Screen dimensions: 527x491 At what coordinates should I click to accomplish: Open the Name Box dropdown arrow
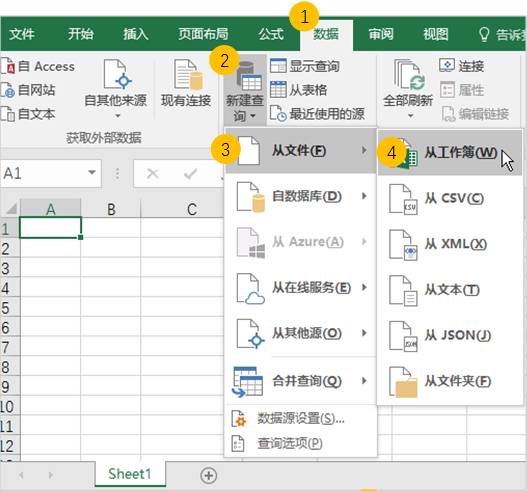(92, 173)
